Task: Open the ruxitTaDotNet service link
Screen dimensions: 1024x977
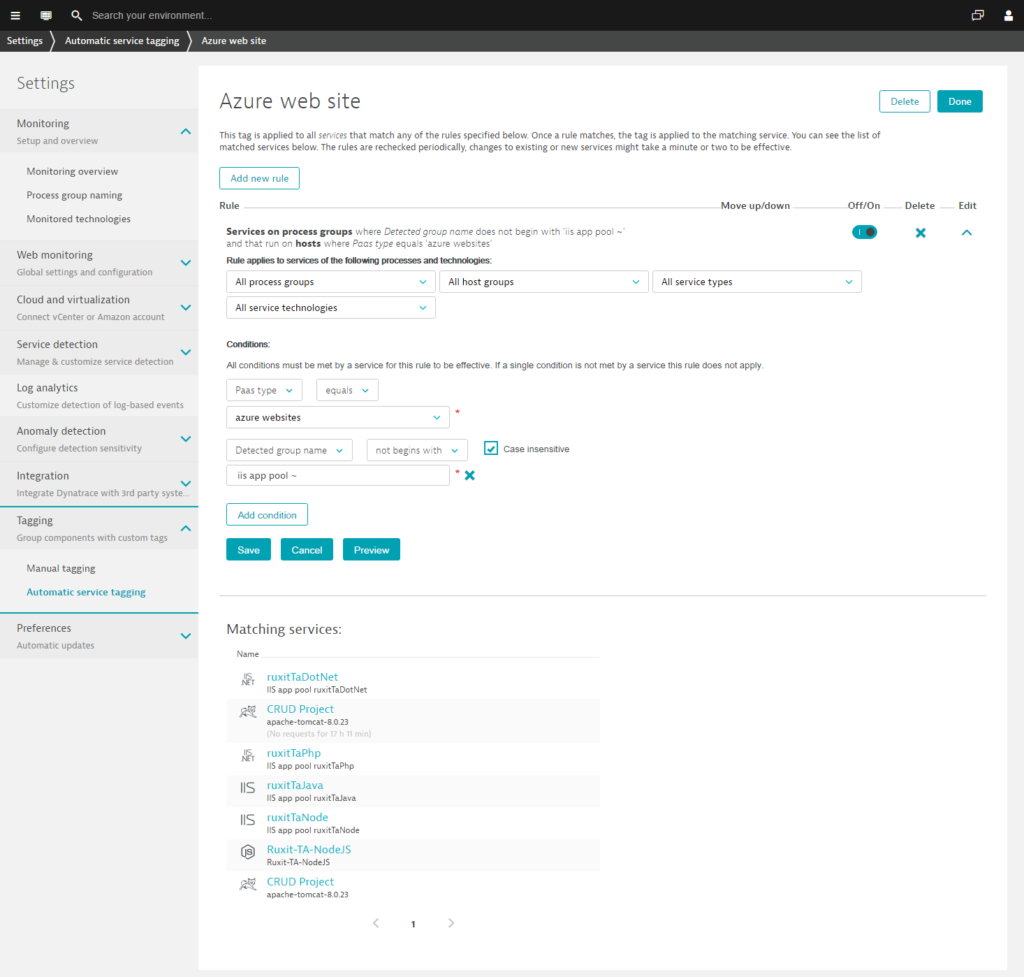Action: pos(302,677)
